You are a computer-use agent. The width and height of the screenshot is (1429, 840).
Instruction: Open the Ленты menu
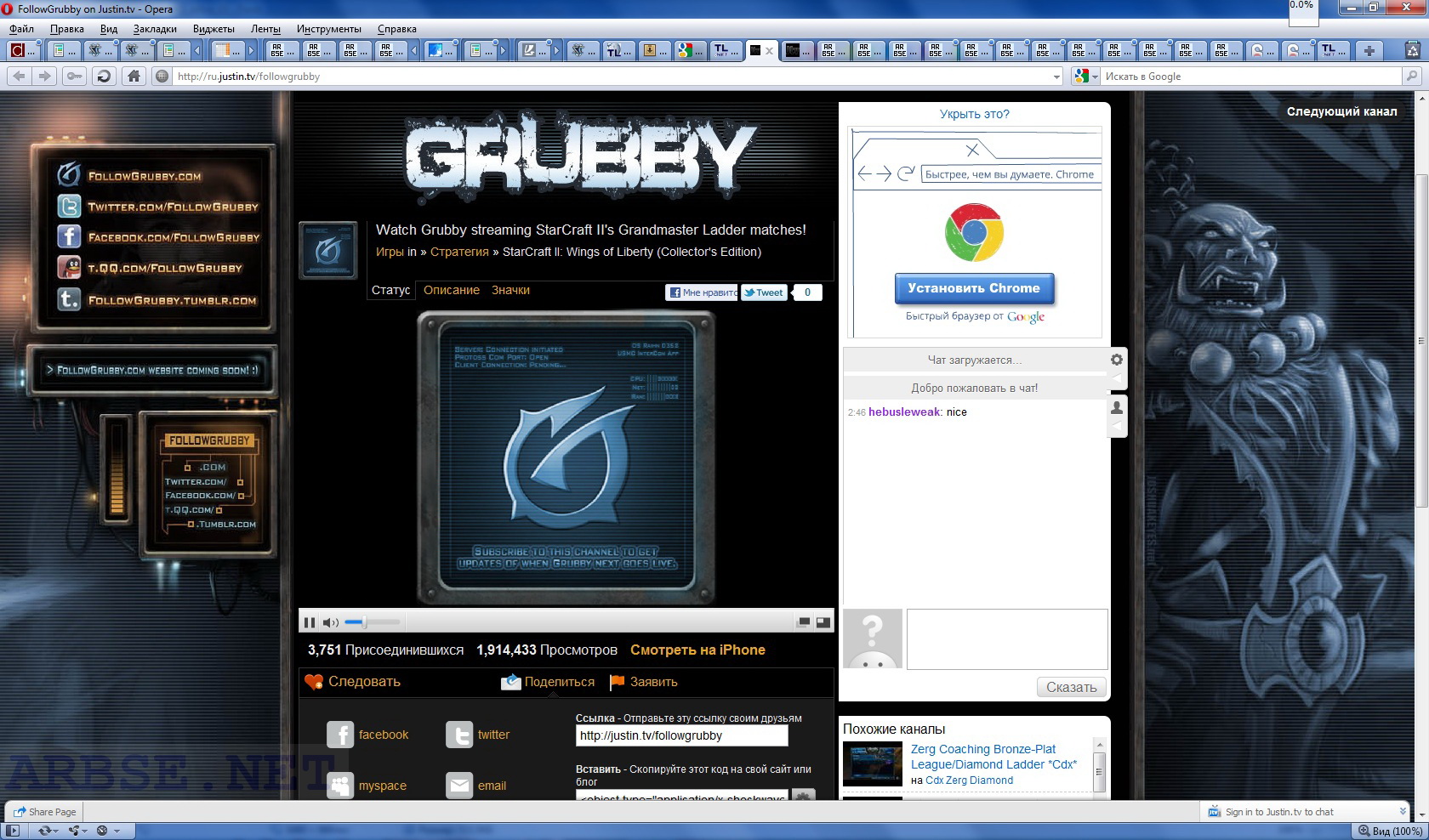click(x=265, y=29)
